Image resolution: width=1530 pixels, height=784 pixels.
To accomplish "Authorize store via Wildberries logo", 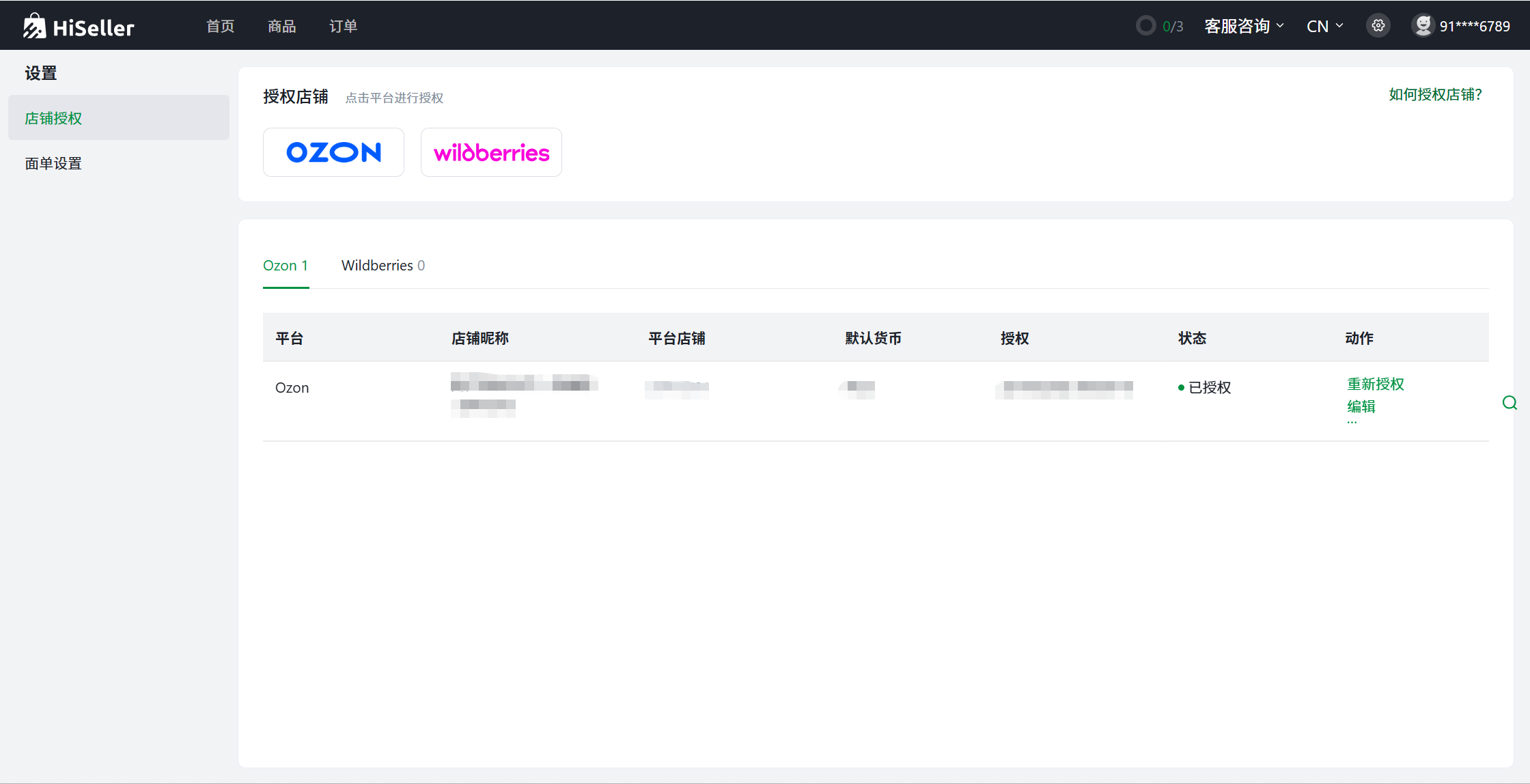I will [x=491, y=152].
